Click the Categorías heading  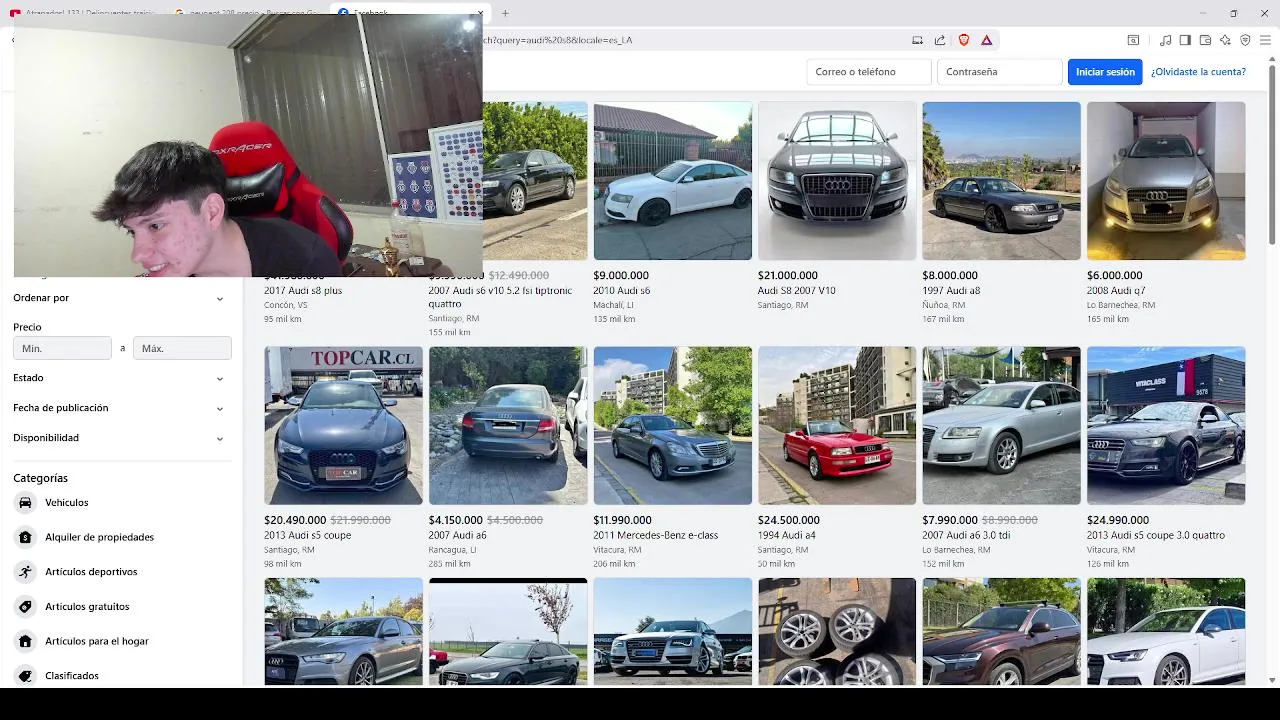40,478
